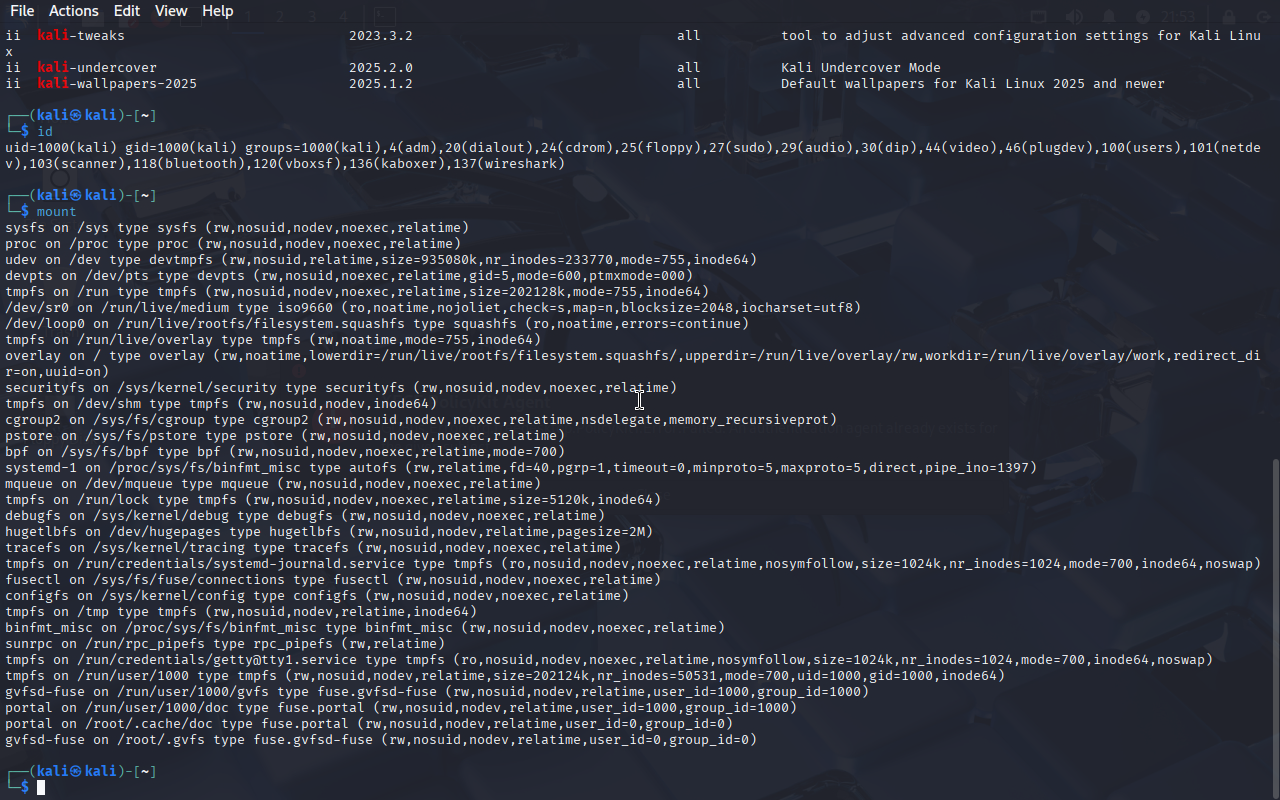Open the Help menu
Viewport: 1280px width, 800px height.
[218, 11]
